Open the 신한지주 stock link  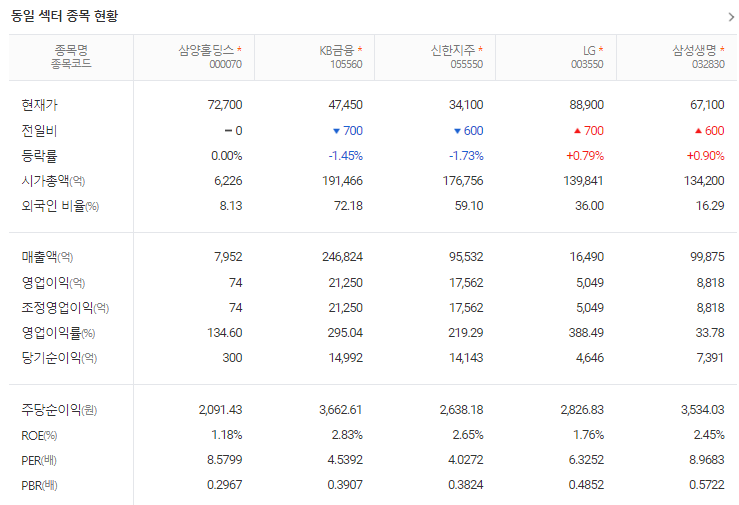point(453,50)
